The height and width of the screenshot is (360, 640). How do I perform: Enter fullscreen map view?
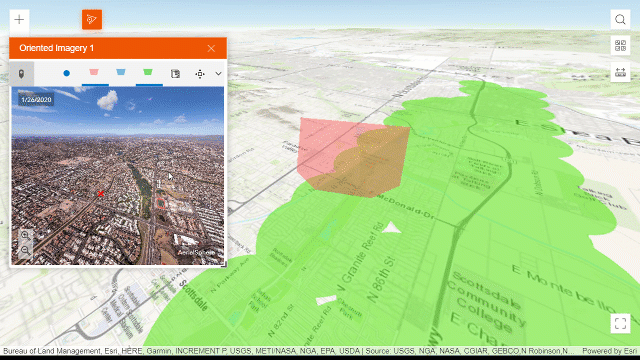click(x=620, y=323)
